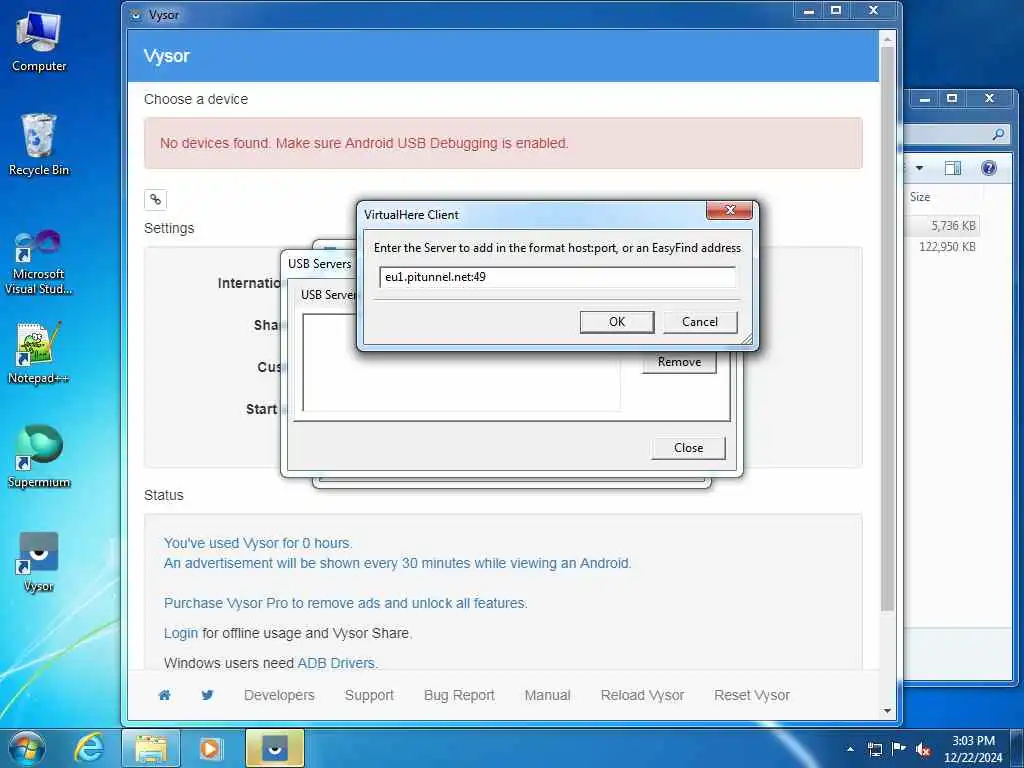The width and height of the screenshot is (1024, 768).
Task: Click the taskbar clock and date
Action: tap(973, 749)
